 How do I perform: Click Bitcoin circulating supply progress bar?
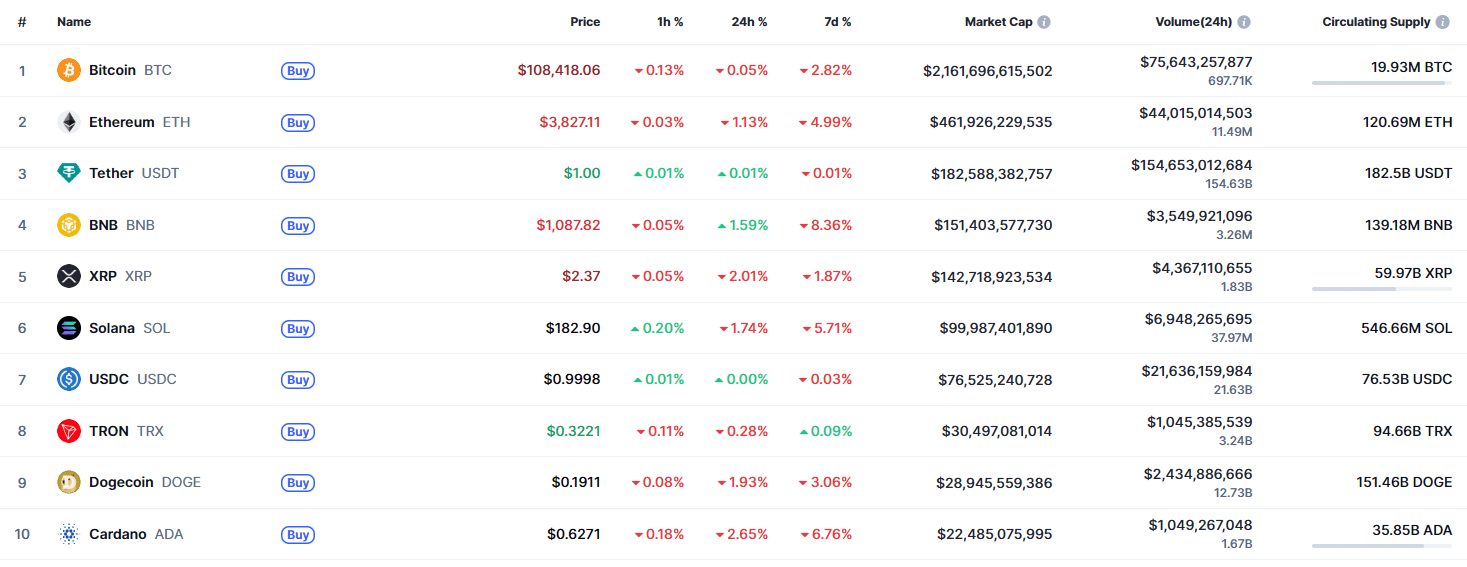pyautogui.click(x=1382, y=83)
